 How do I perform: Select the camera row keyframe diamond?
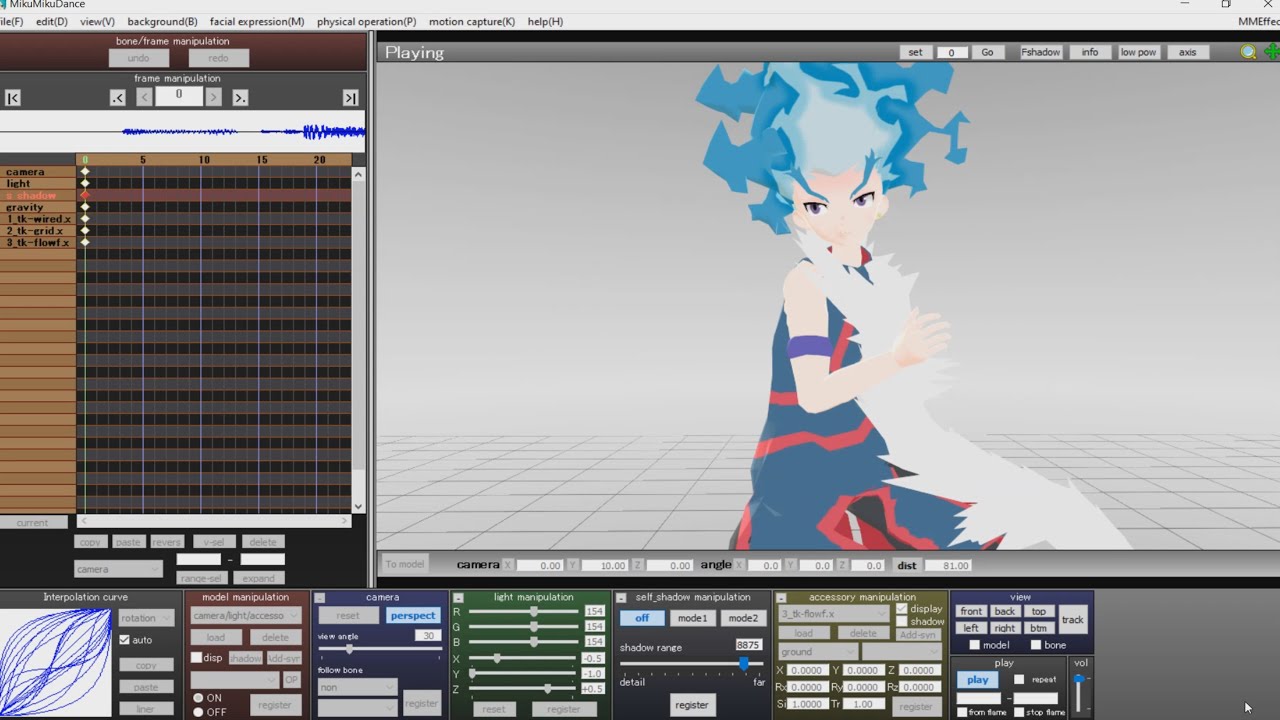pos(85,172)
